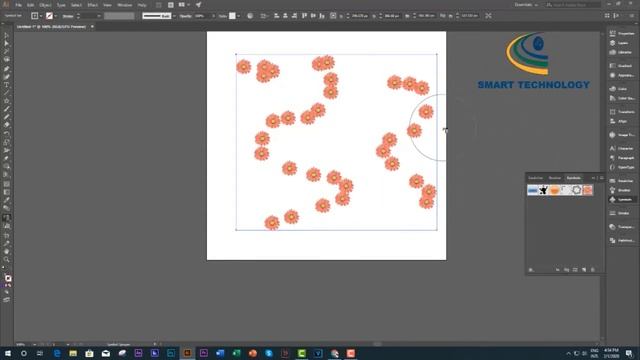Expand the stroke color dropdown
Screen dimensions: 640x360
56,16
